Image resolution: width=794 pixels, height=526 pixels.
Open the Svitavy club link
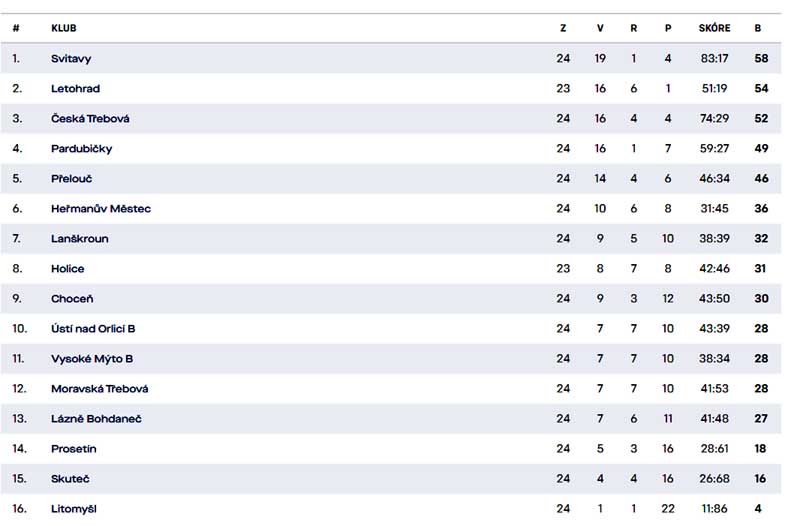point(71,59)
